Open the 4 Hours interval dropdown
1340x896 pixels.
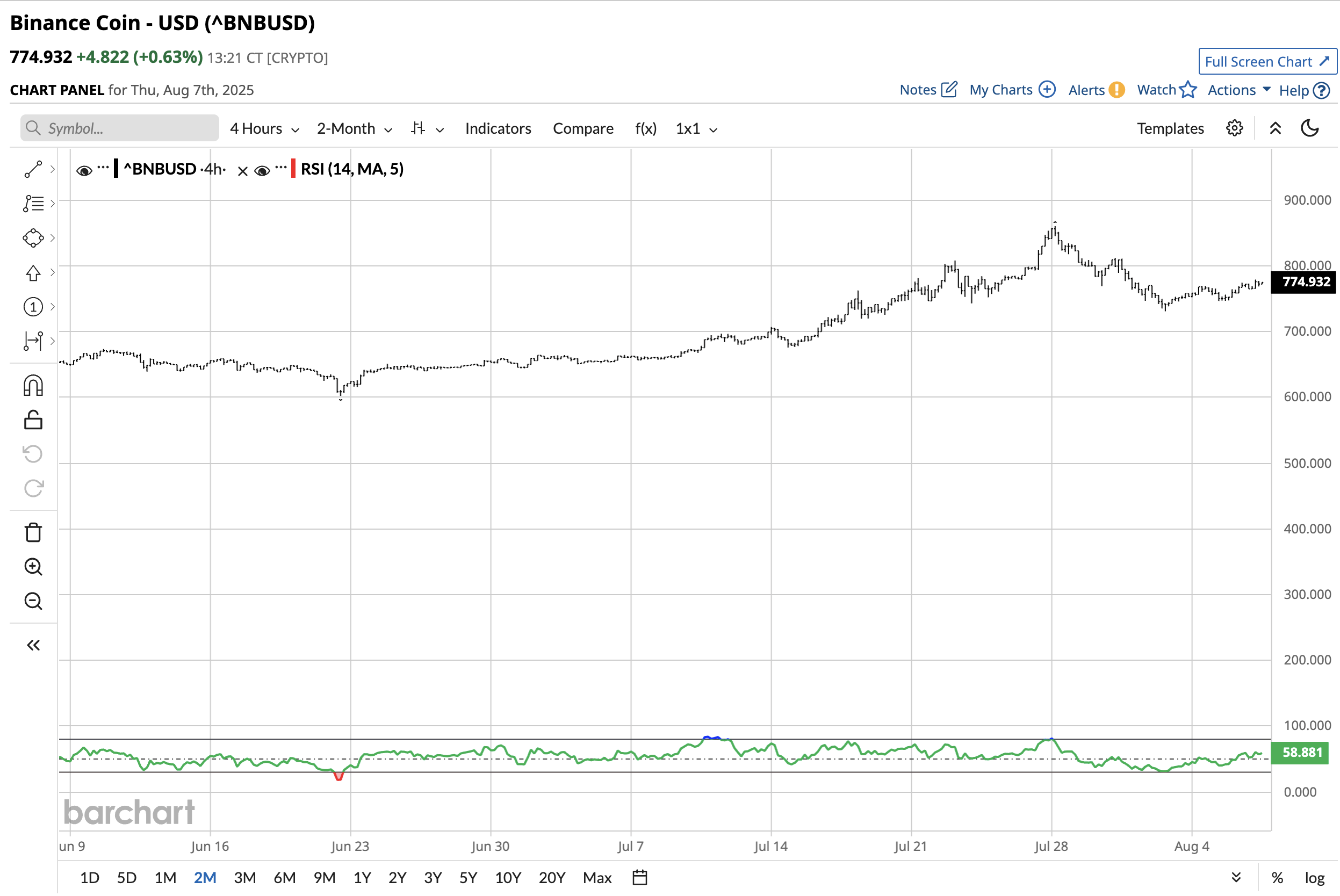264,128
